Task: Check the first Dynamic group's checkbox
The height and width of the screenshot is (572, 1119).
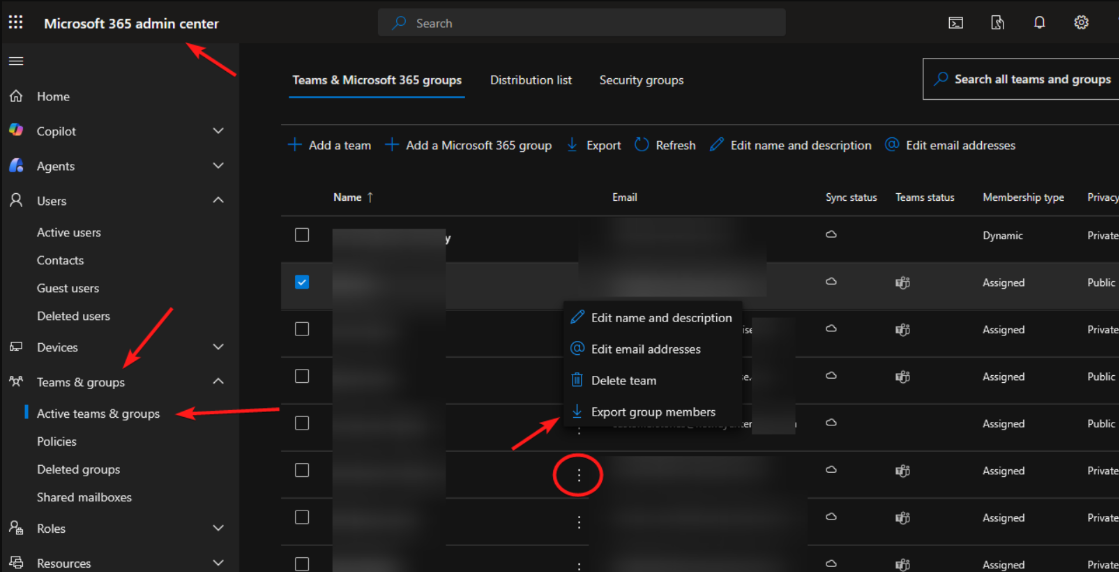Action: 302,235
